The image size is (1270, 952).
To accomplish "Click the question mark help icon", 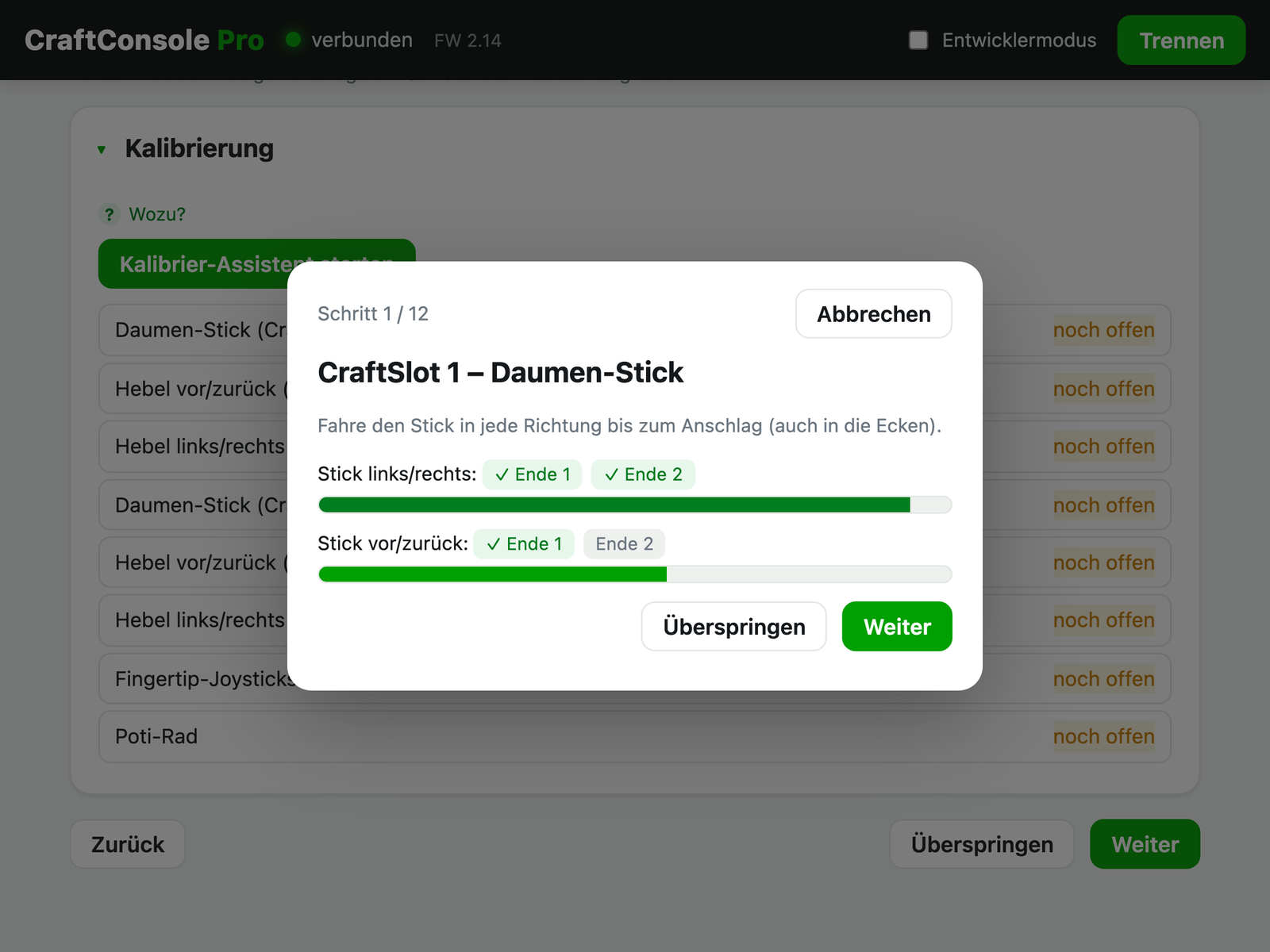I will point(110,214).
